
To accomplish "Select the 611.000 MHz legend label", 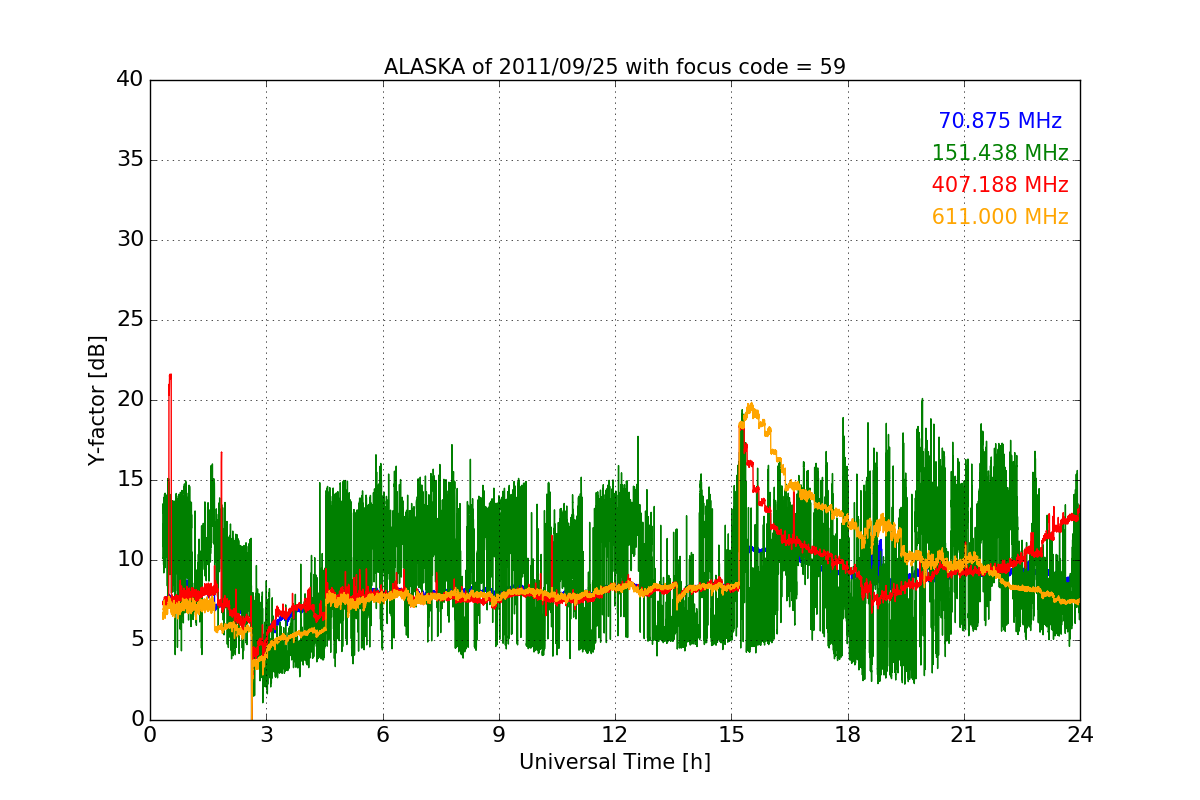I will [1000, 217].
